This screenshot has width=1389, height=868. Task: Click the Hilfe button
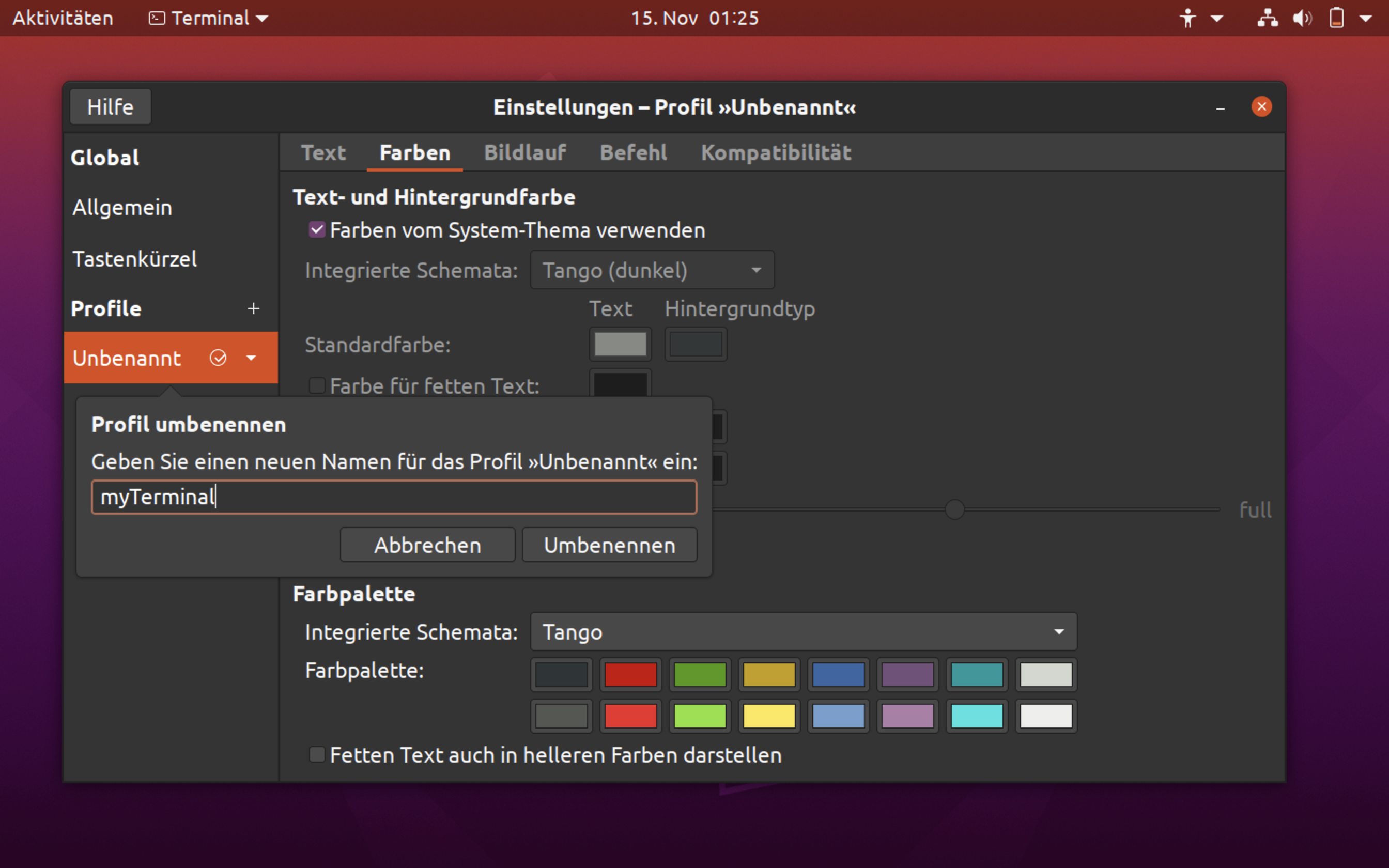click(x=110, y=107)
